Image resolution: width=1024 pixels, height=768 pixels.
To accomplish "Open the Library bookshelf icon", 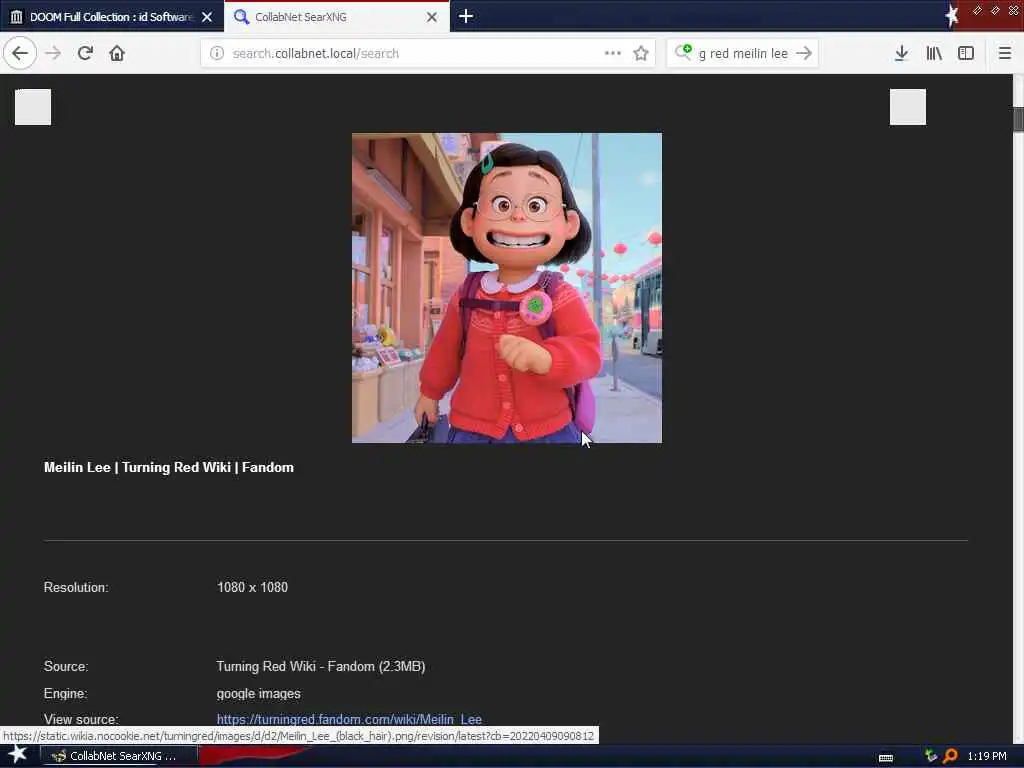I will point(934,53).
